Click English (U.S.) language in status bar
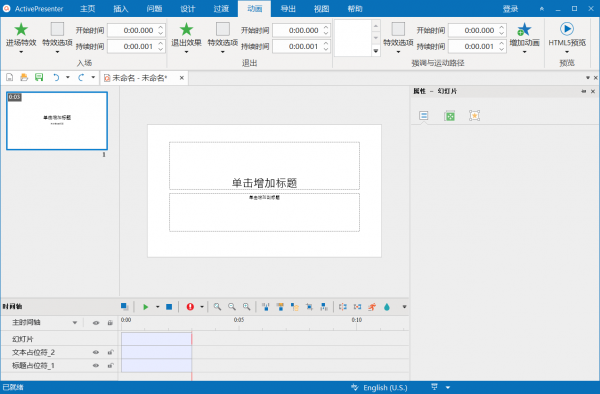This screenshot has height=394, width=600. click(385, 387)
